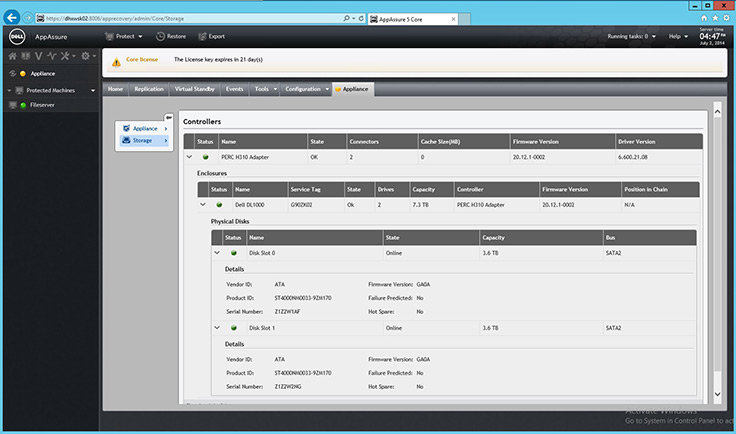The height and width of the screenshot is (434, 736).
Task: Click the Export button
Action: (x=211, y=36)
